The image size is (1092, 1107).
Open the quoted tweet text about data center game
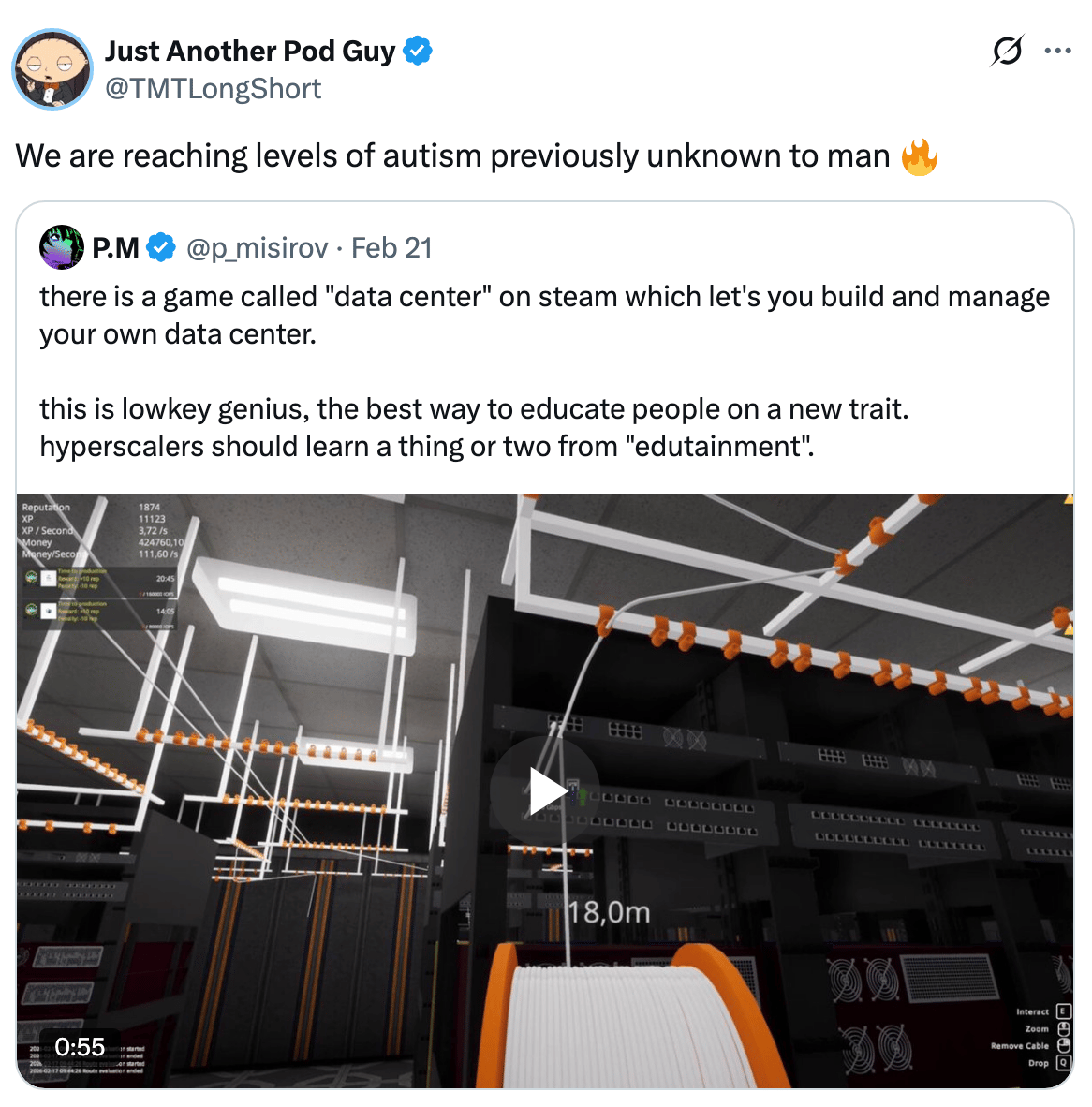544,372
